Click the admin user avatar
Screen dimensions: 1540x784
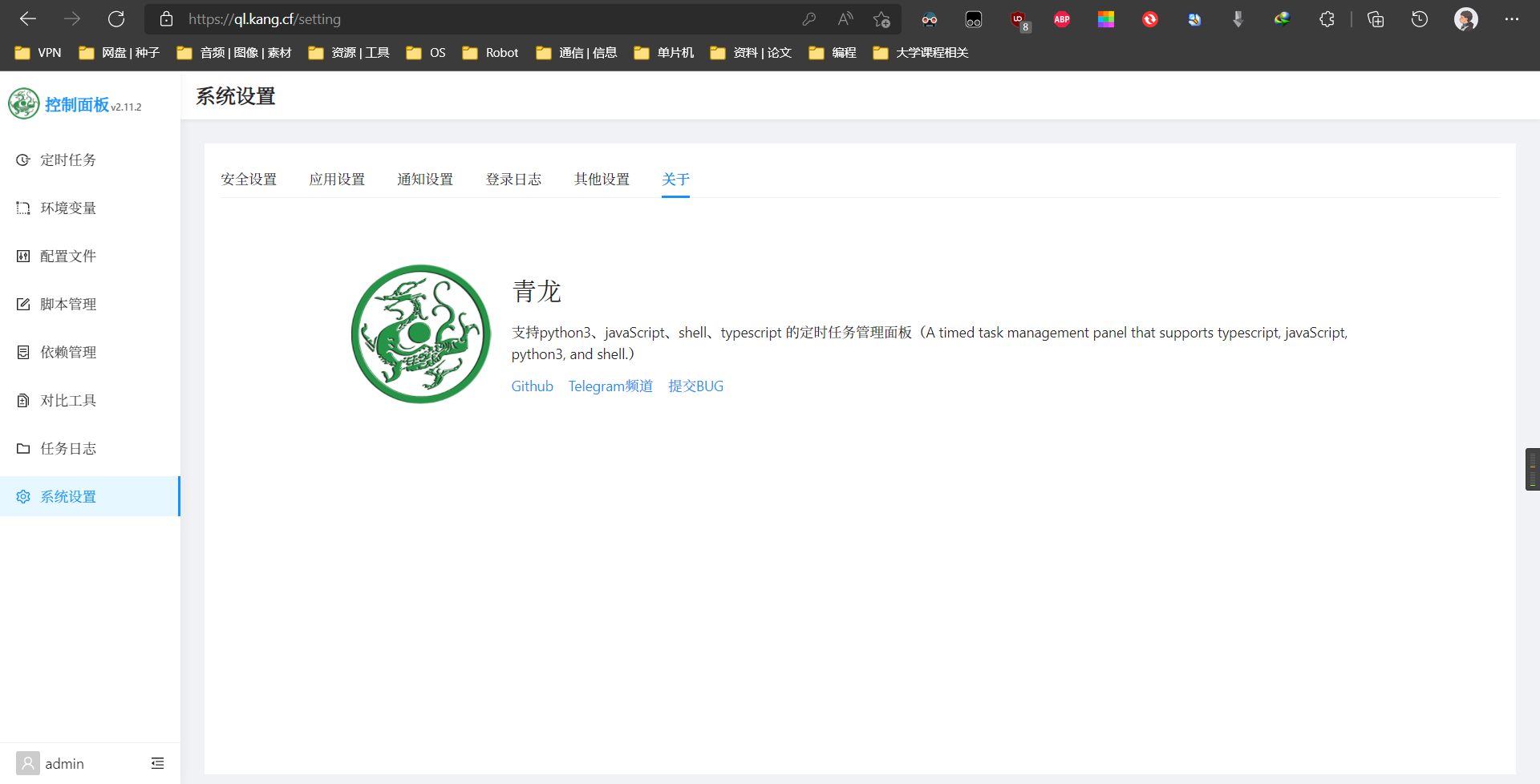click(x=28, y=763)
